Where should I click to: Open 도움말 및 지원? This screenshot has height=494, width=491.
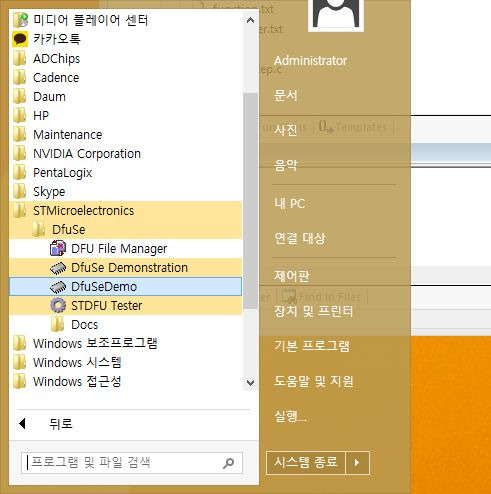(x=314, y=381)
